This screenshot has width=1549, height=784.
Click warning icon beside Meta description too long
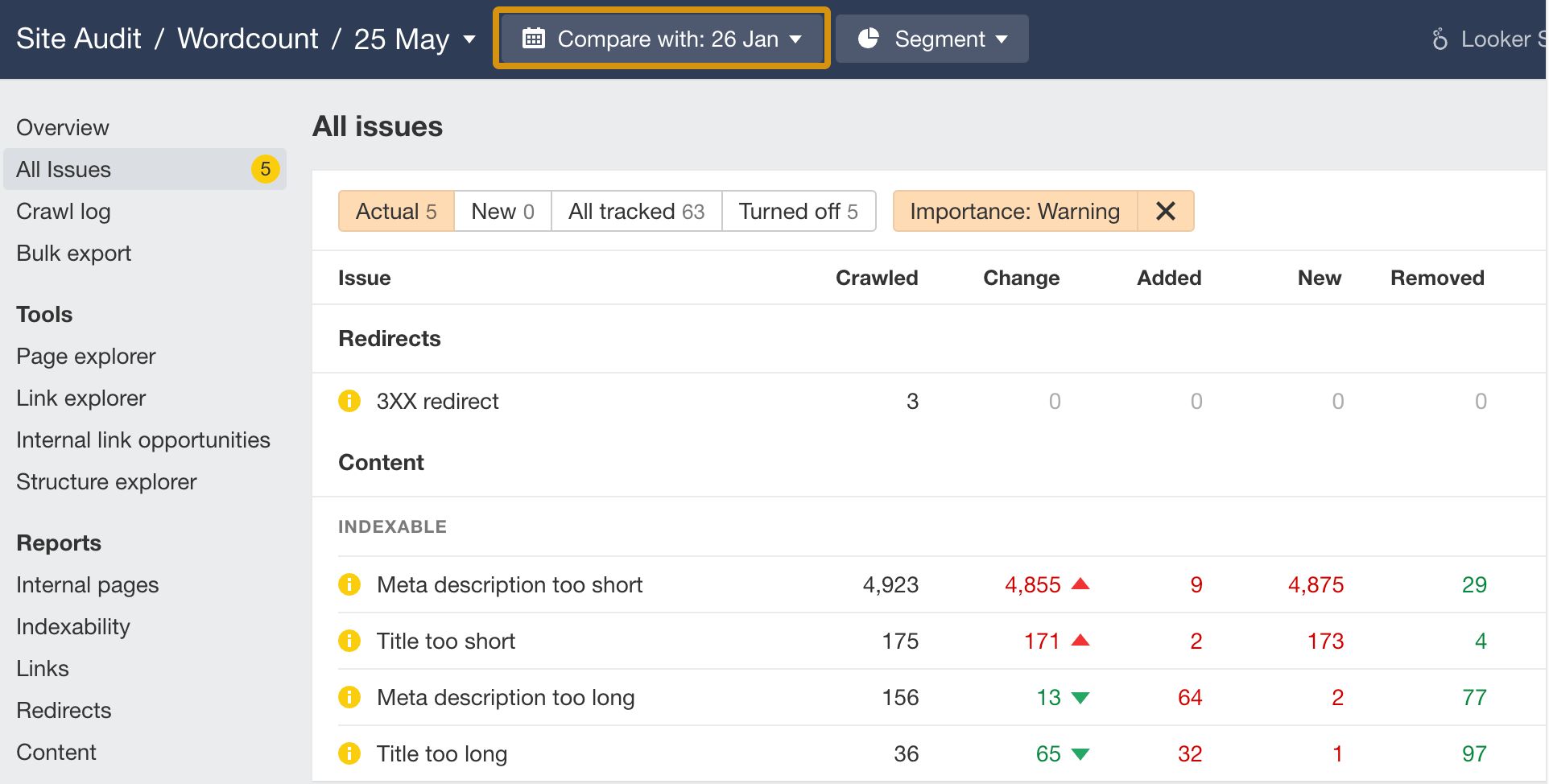(x=349, y=697)
